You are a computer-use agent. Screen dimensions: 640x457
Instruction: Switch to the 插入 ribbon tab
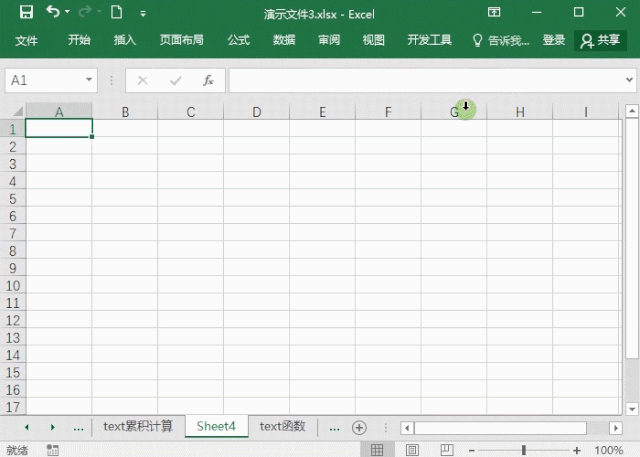124,40
